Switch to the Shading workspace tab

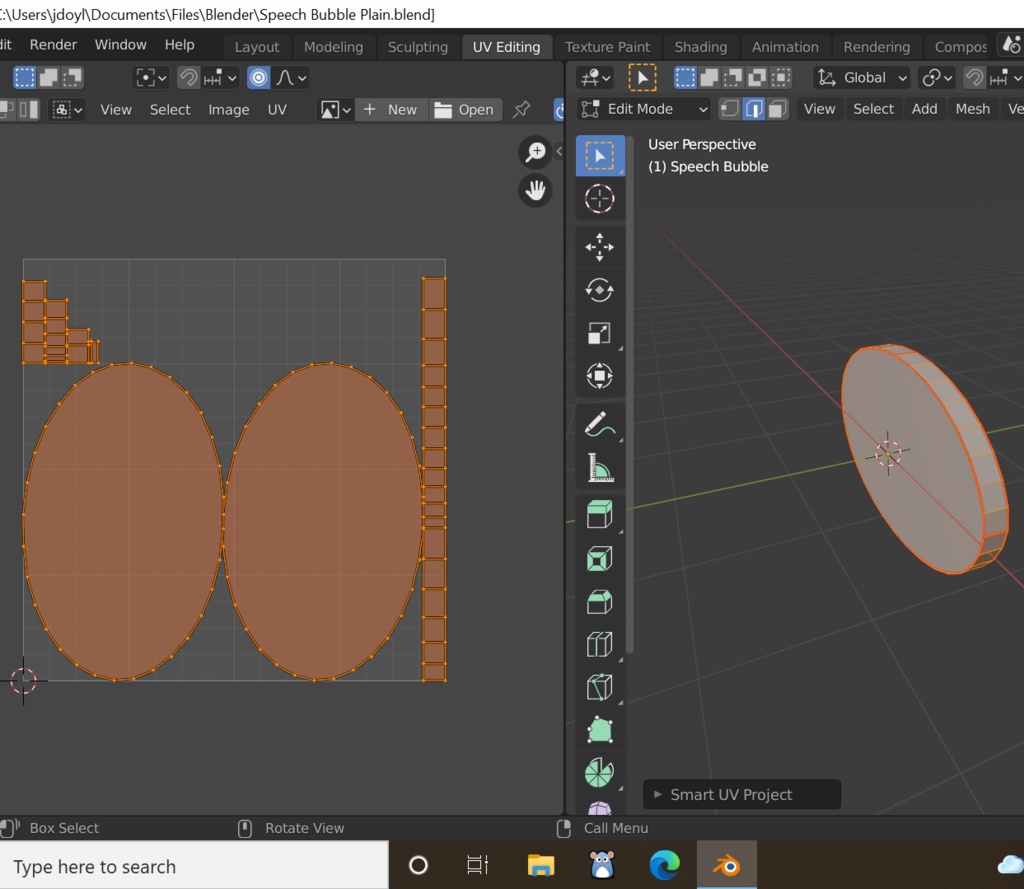tap(700, 47)
